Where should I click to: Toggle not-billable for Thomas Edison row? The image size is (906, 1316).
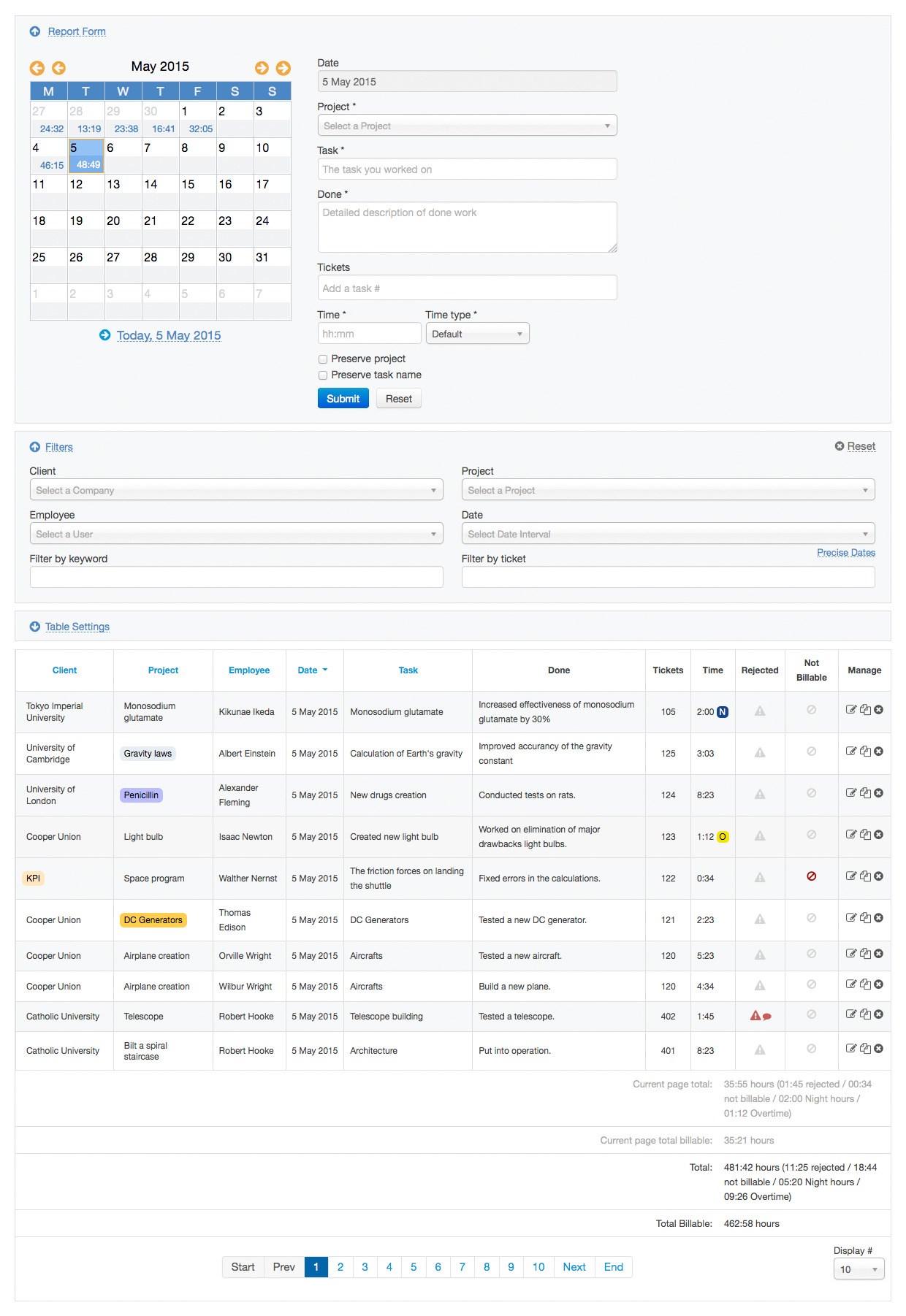tap(811, 918)
